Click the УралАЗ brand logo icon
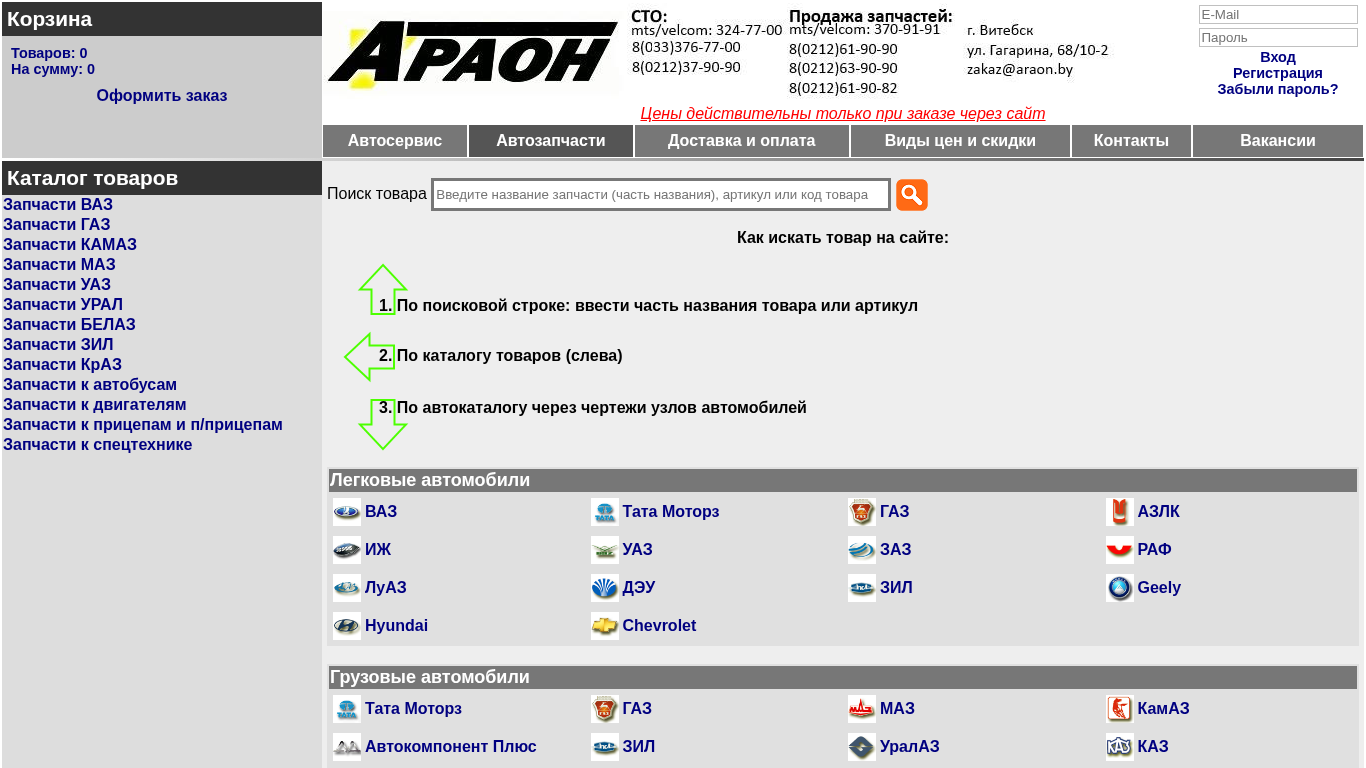This screenshot has width=1366, height=768. (862, 747)
